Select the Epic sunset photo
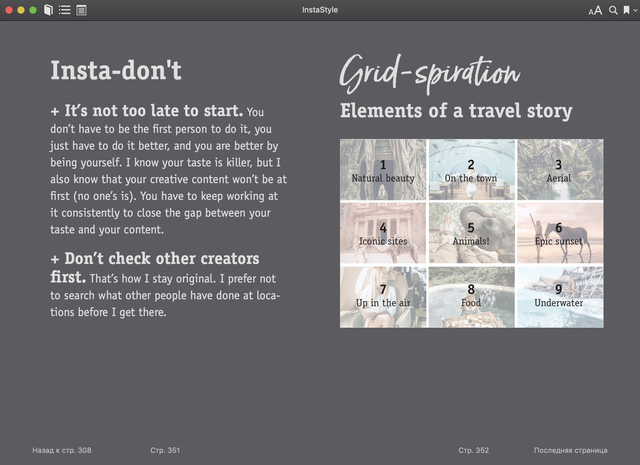The width and height of the screenshot is (640, 465). pos(559,233)
